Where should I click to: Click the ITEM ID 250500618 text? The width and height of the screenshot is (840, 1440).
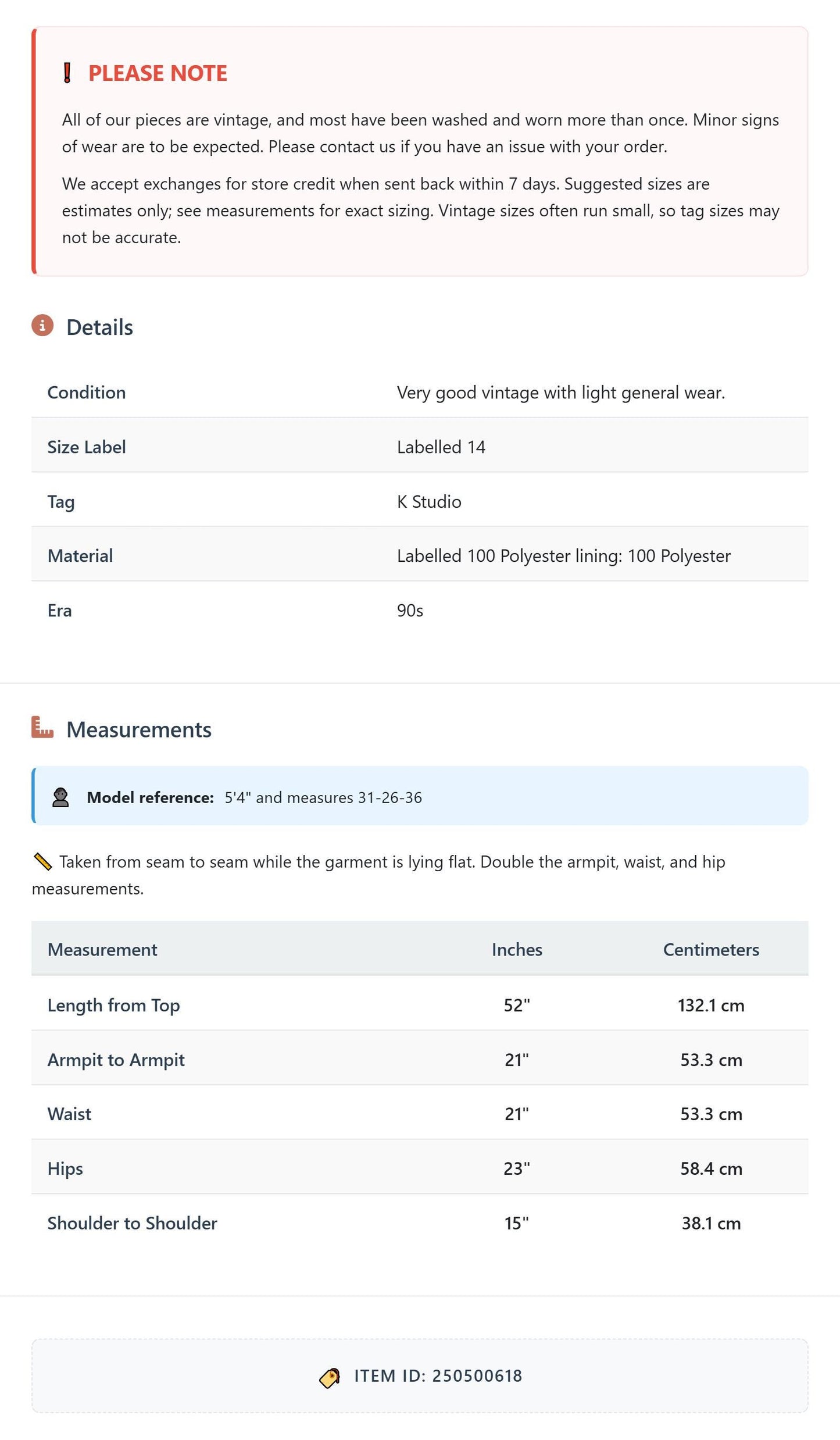(438, 1376)
